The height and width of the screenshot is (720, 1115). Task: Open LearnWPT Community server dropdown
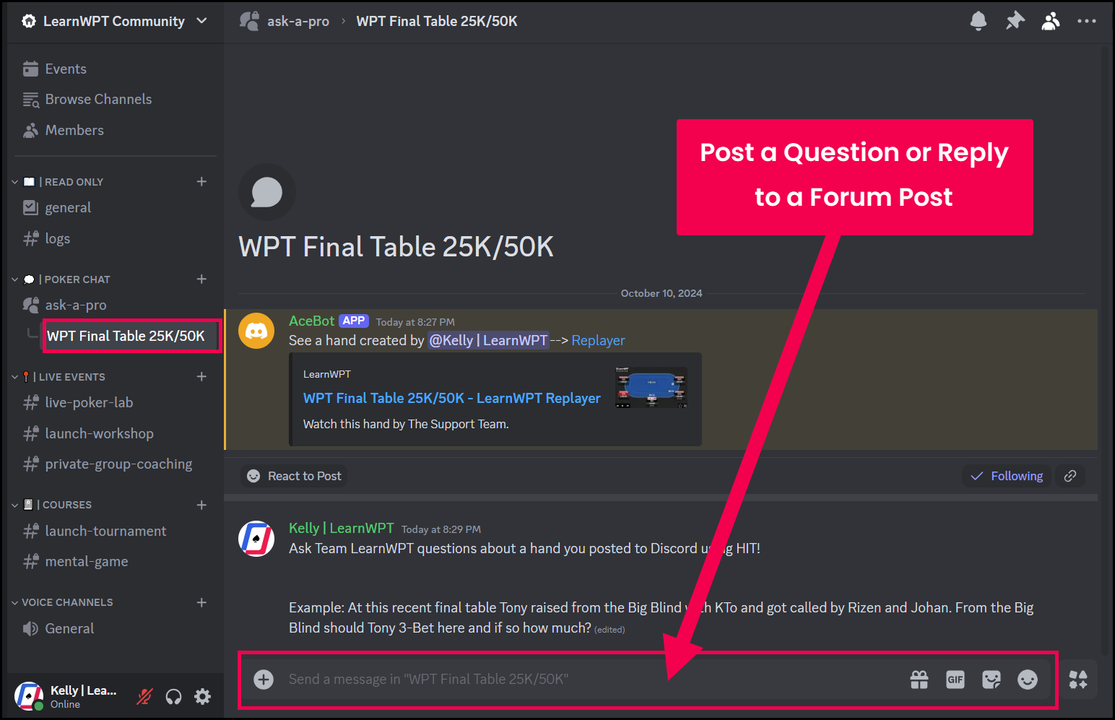coord(114,21)
